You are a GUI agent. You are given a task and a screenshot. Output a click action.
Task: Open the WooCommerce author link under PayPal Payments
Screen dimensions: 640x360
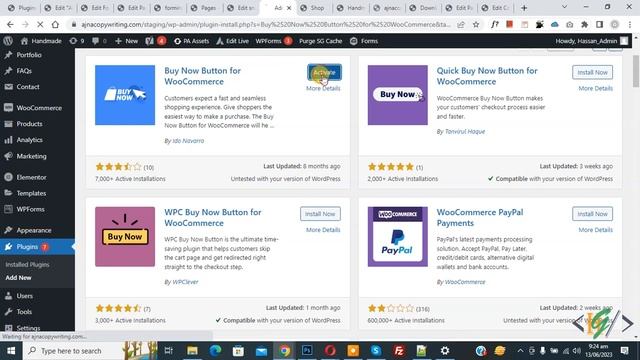(465, 282)
